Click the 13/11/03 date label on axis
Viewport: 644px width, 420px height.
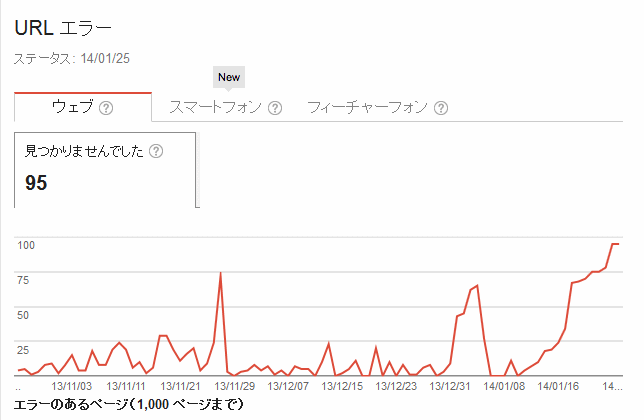(71, 386)
